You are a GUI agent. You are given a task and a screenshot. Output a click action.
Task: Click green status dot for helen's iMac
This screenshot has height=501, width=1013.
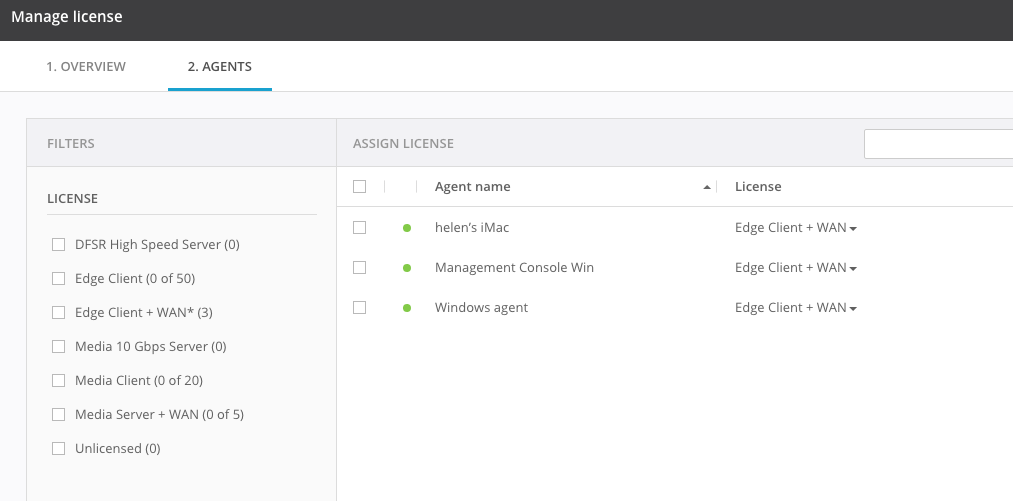pos(407,228)
